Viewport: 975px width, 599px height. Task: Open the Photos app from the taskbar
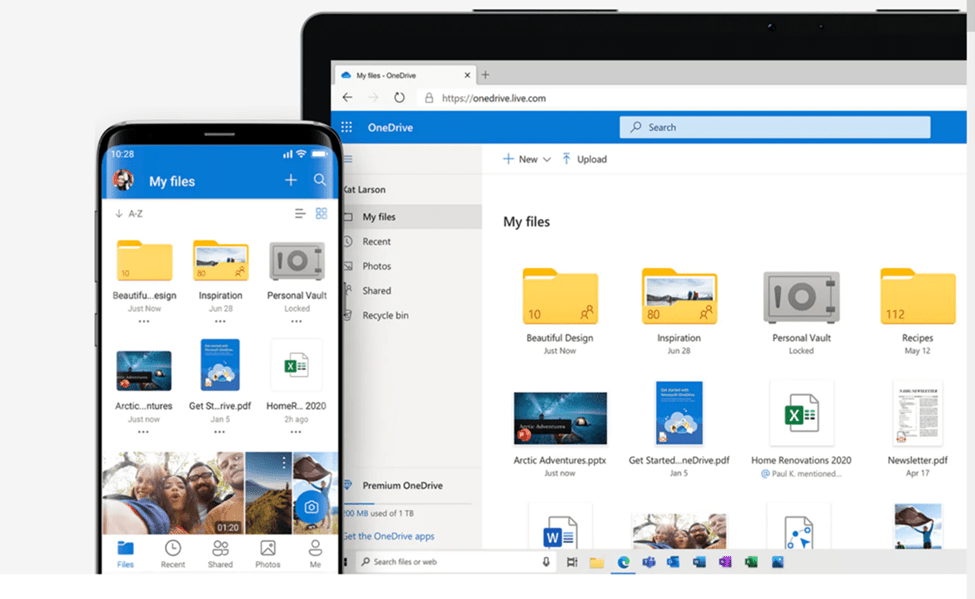coord(777,562)
